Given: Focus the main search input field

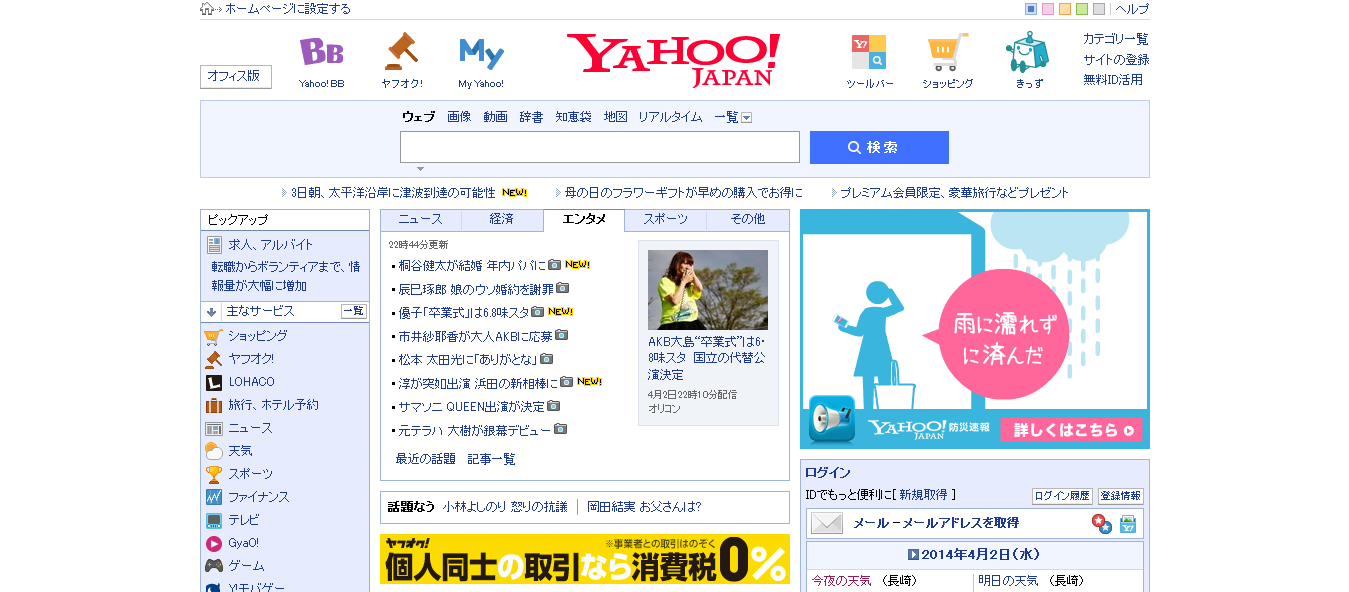Looking at the screenshot, I should click(600, 147).
